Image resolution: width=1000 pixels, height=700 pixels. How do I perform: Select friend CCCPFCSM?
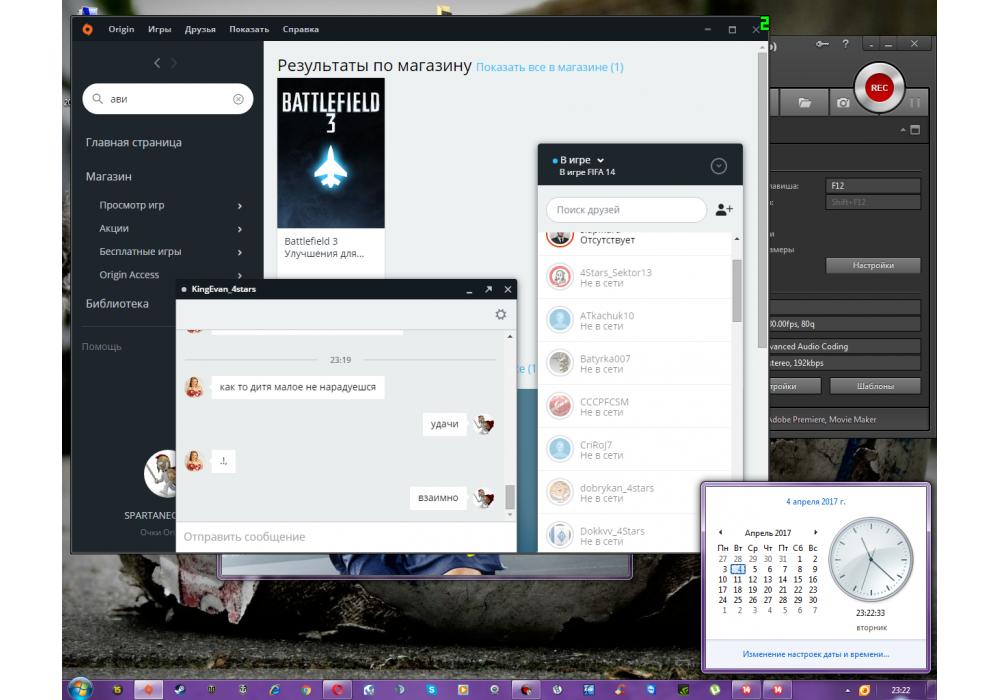point(635,406)
